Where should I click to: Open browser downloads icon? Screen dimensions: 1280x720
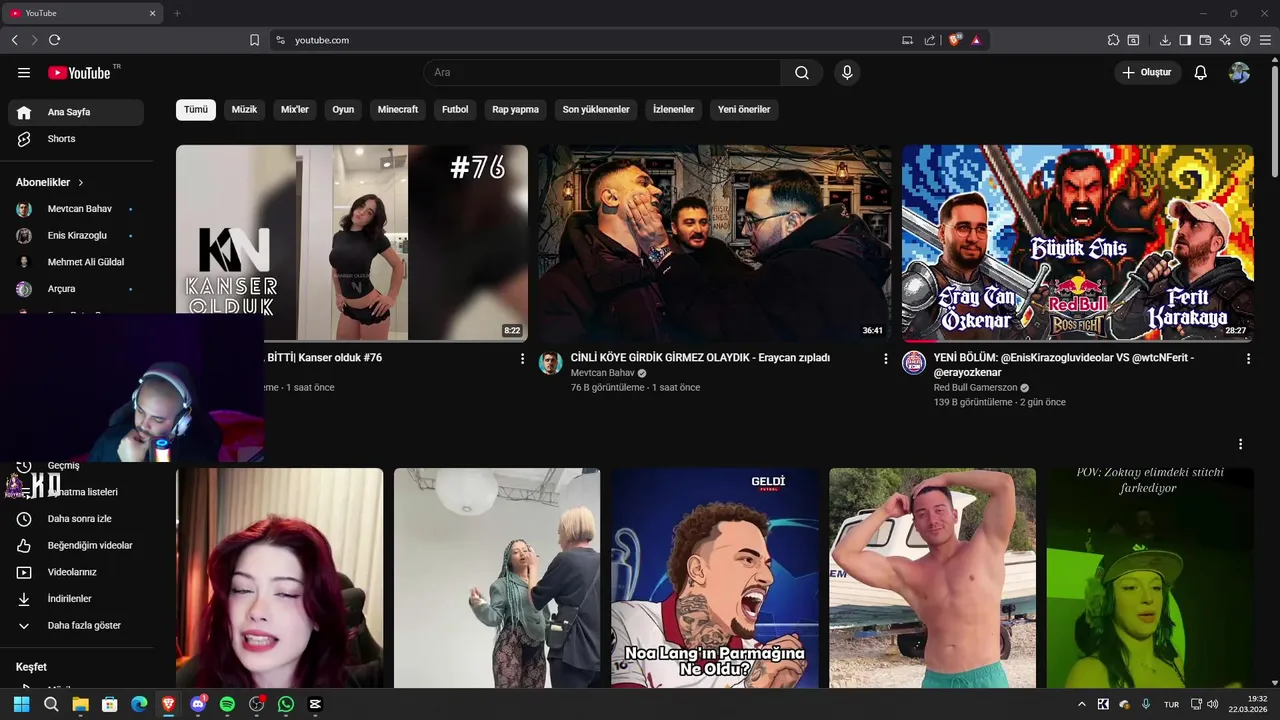1165,40
